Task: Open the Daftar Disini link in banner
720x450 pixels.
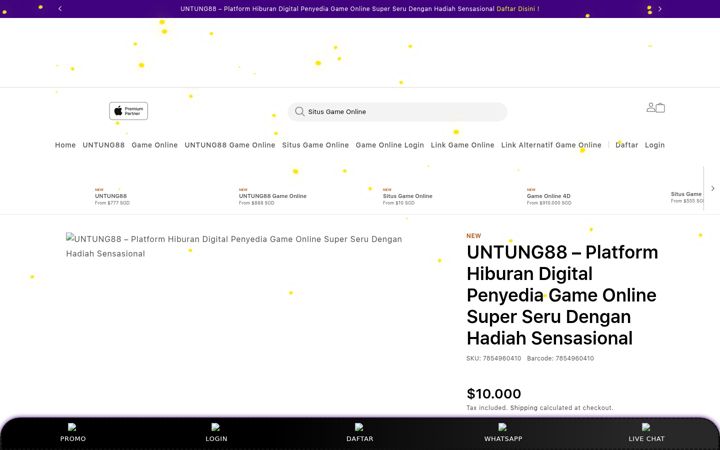Action: [516, 9]
